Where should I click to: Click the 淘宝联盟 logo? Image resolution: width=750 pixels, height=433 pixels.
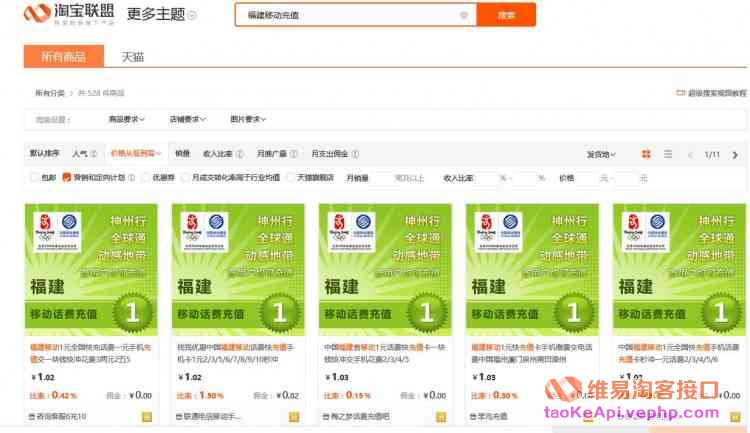tap(69, 14)
